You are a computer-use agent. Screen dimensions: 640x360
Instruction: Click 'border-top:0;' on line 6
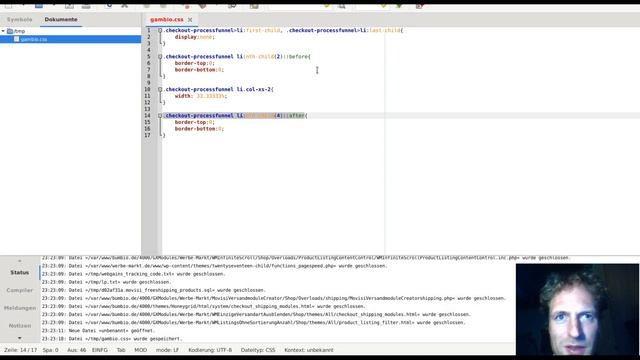[x=195, y=63]
